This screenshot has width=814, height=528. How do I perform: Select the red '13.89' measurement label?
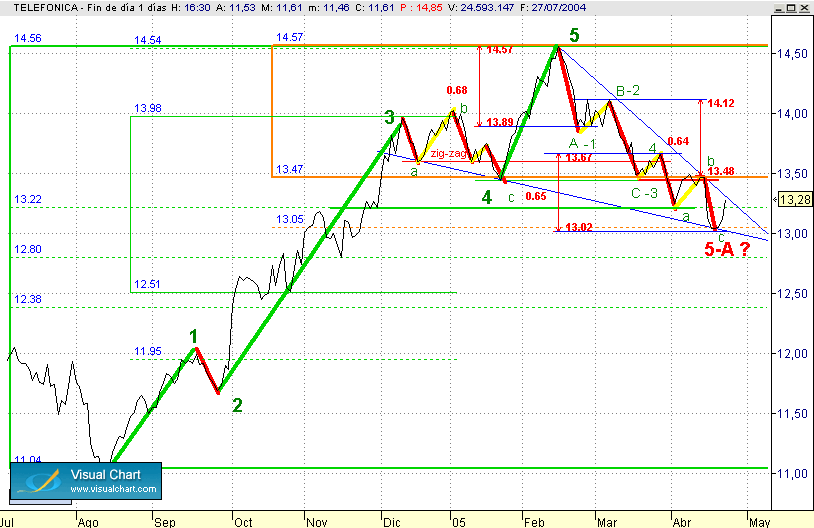[500, 122]
